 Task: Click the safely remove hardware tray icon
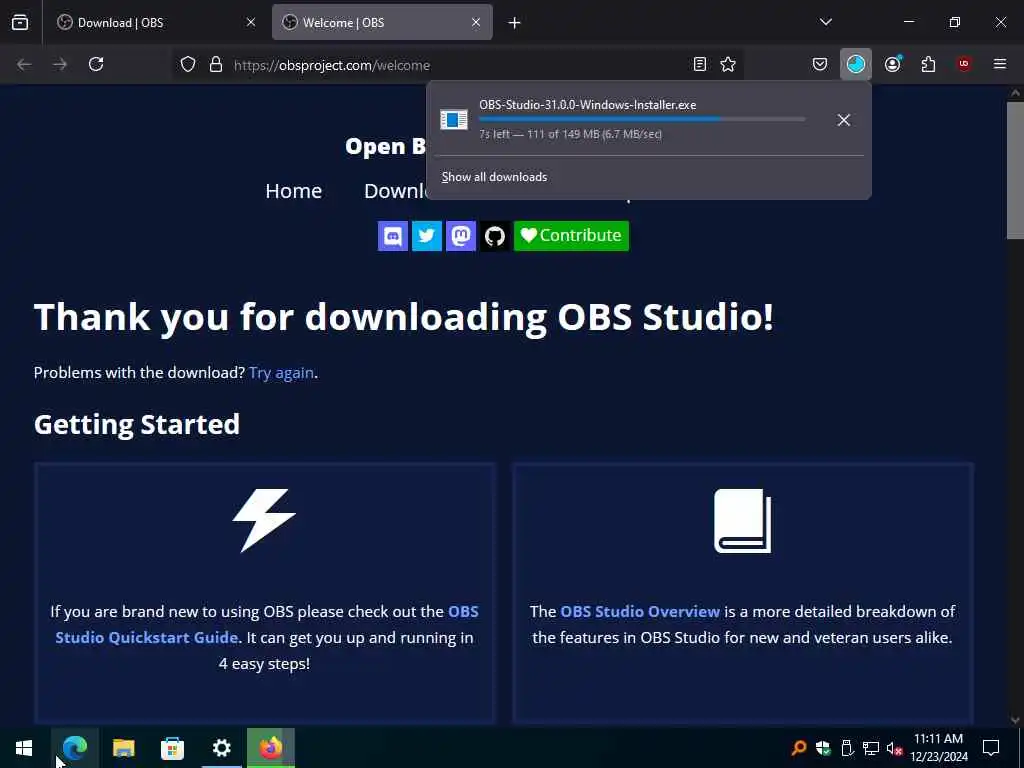click(x=847, y=748)
